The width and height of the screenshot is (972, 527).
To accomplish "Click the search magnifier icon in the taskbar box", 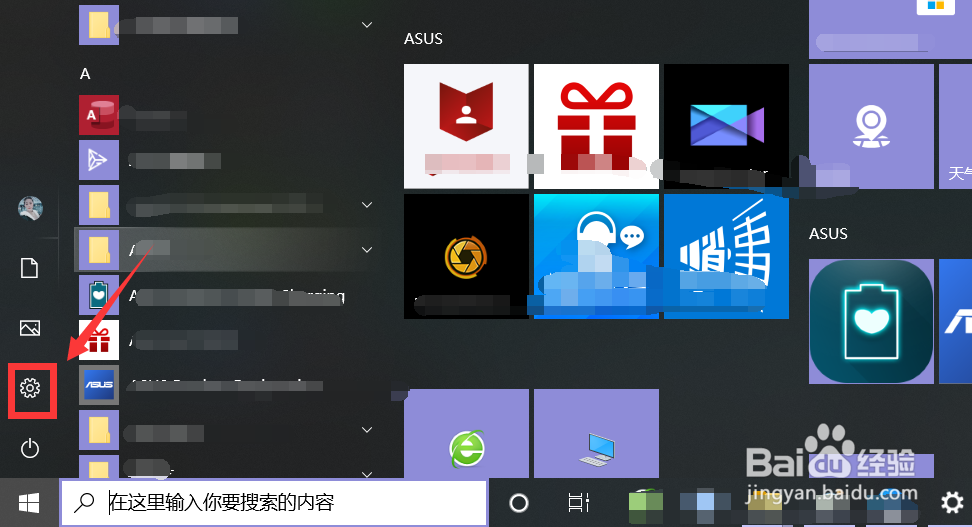I will 84,502.
